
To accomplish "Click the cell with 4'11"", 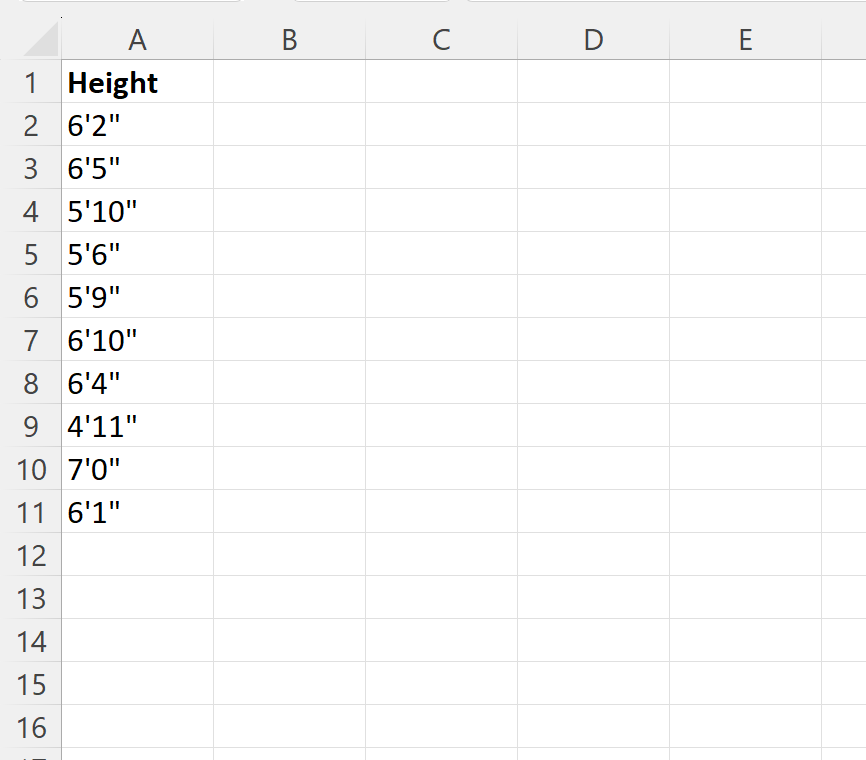I will 137,427.
